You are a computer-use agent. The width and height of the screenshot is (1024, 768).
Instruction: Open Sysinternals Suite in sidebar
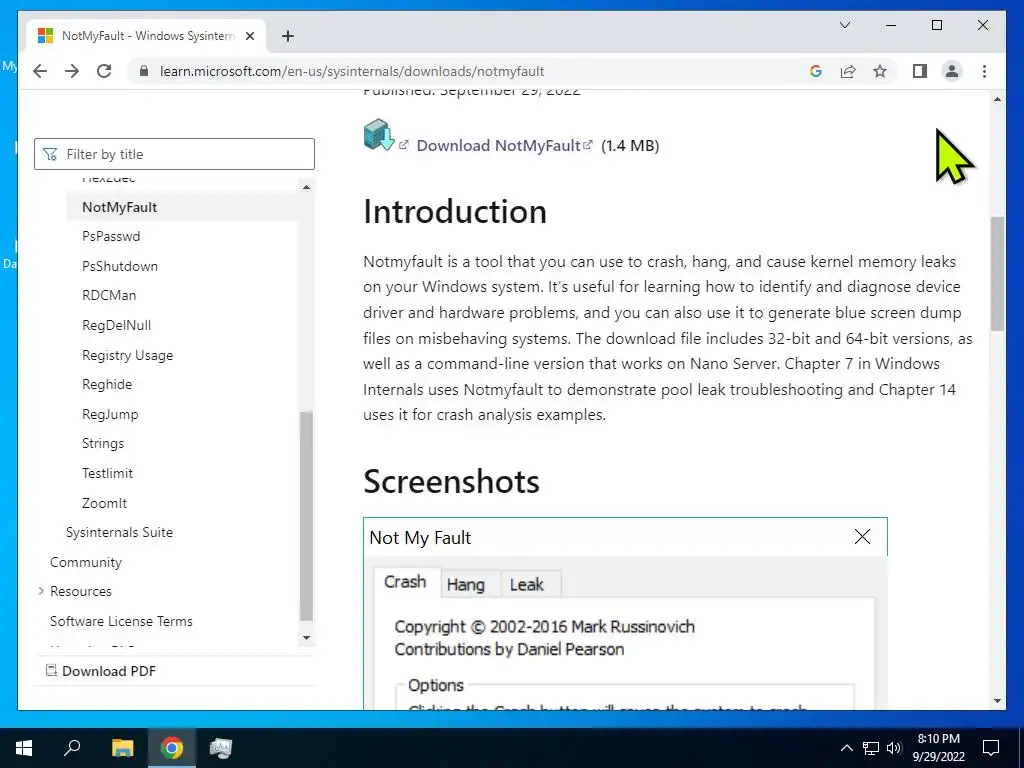coord(120,532)
